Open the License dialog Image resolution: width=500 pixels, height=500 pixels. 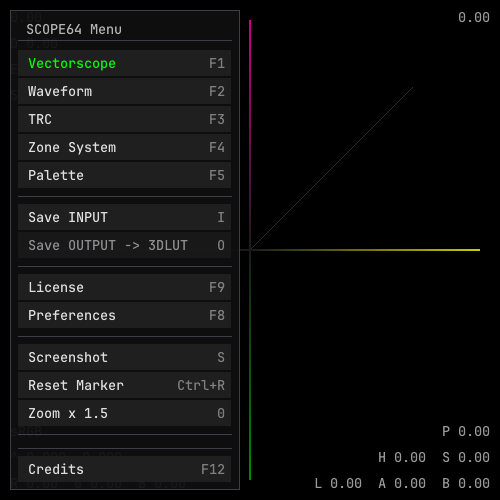tap(124, 287)
